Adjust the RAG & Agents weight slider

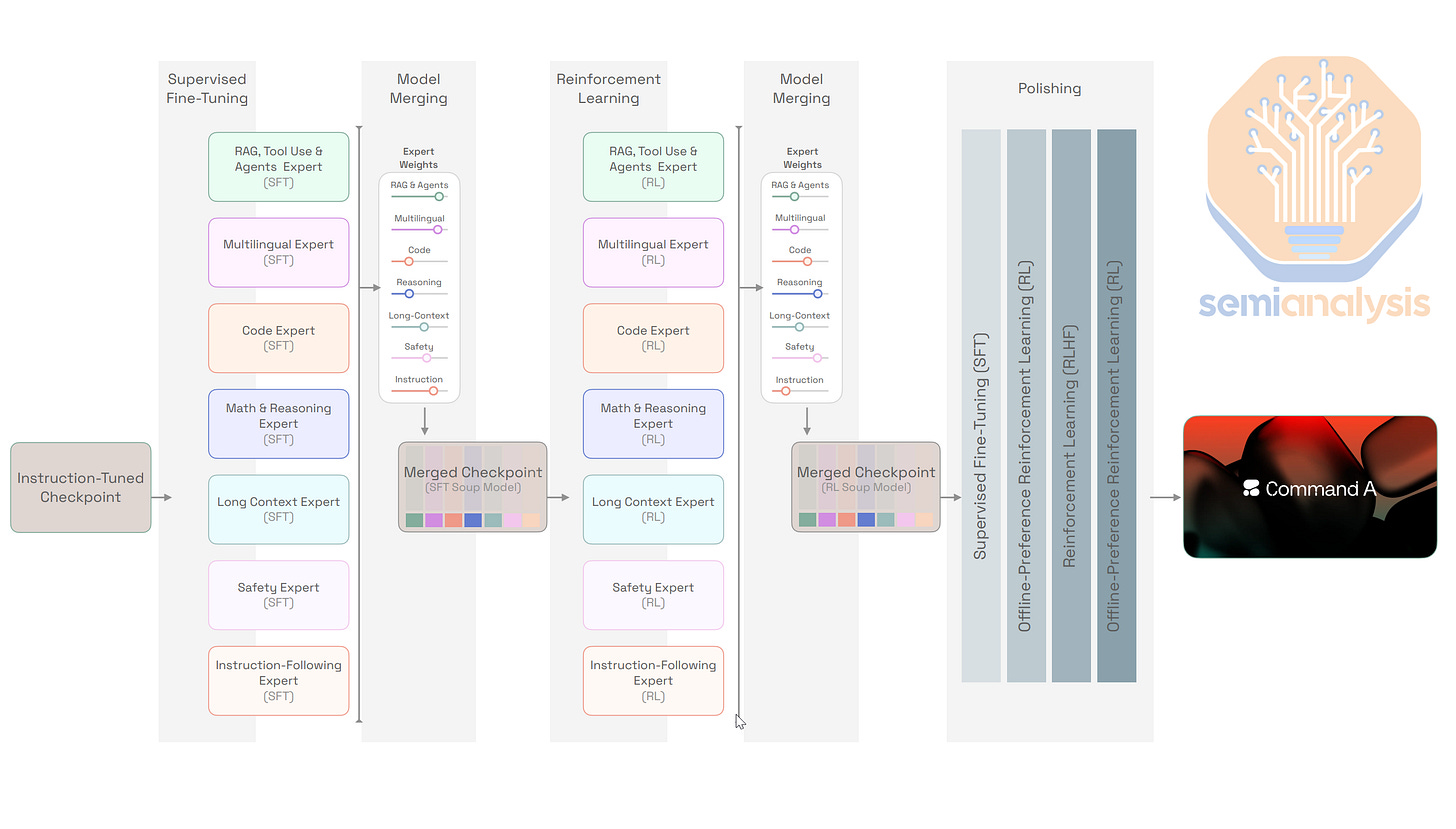coord(440,197)
